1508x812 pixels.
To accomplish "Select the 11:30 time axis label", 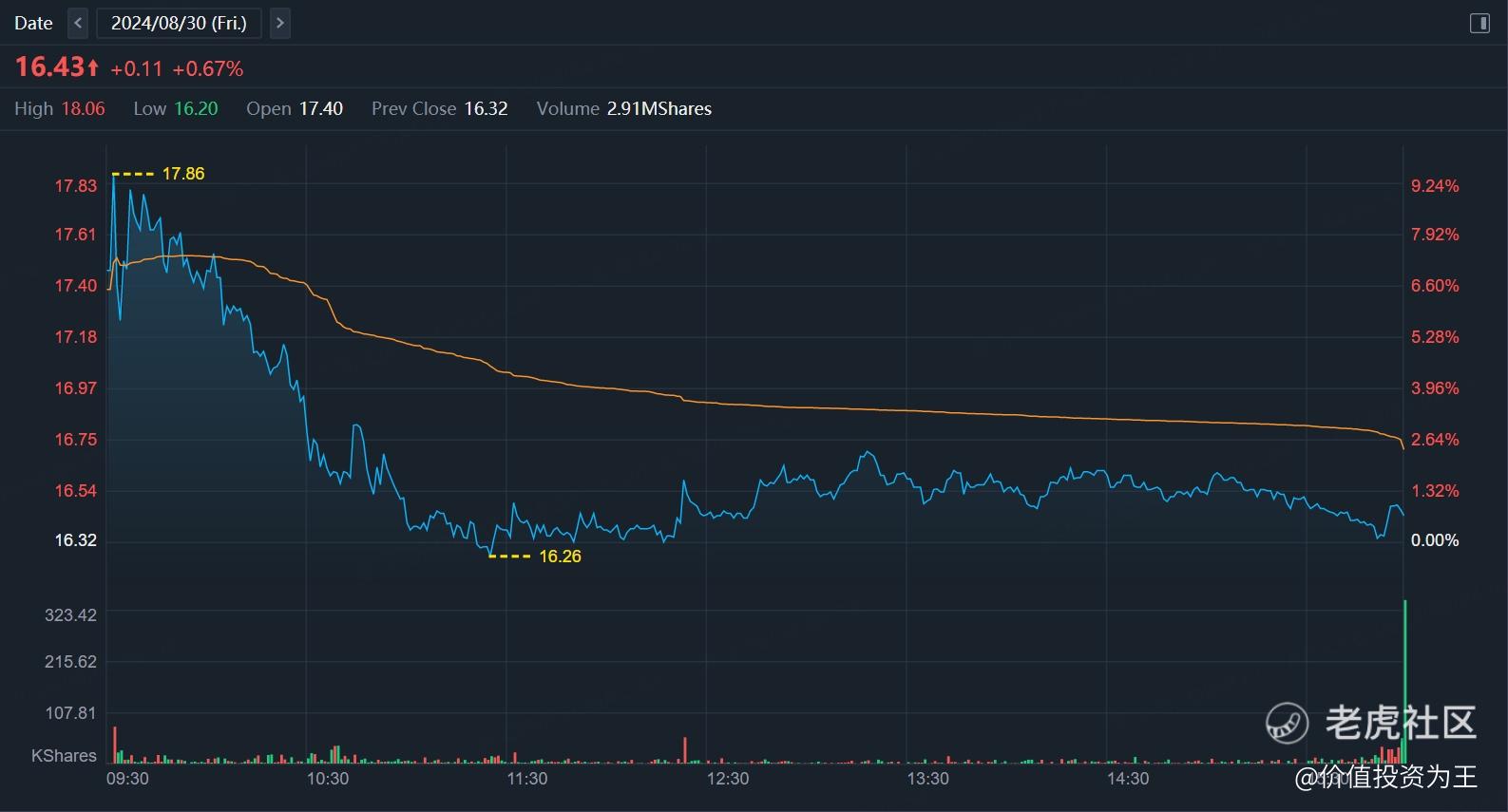I will click(x=527, y=779).
